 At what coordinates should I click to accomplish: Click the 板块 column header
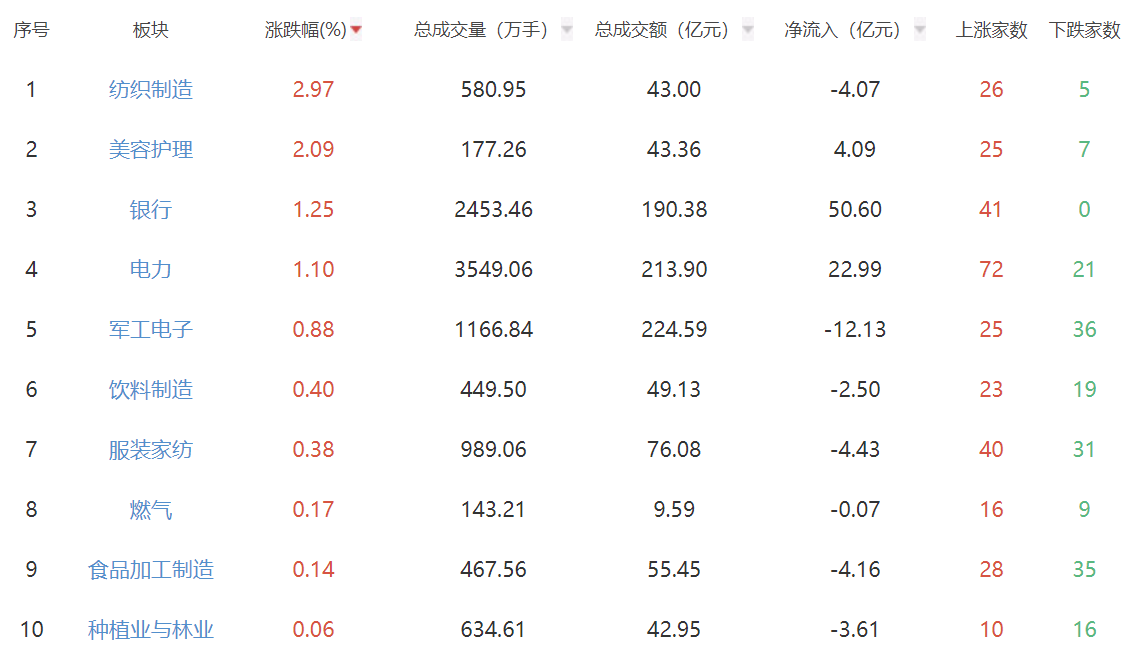coord(151,30)
